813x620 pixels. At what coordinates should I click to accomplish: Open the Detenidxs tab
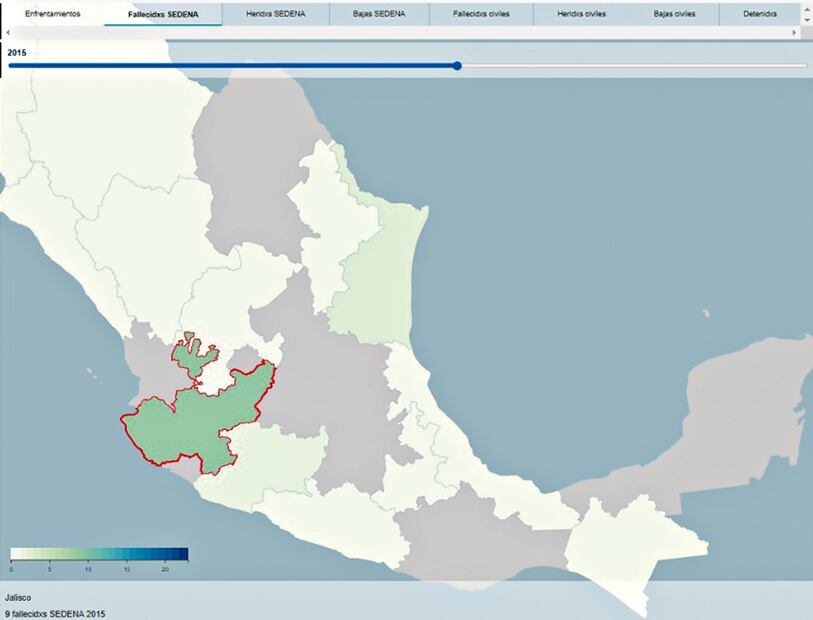[761, 14]
